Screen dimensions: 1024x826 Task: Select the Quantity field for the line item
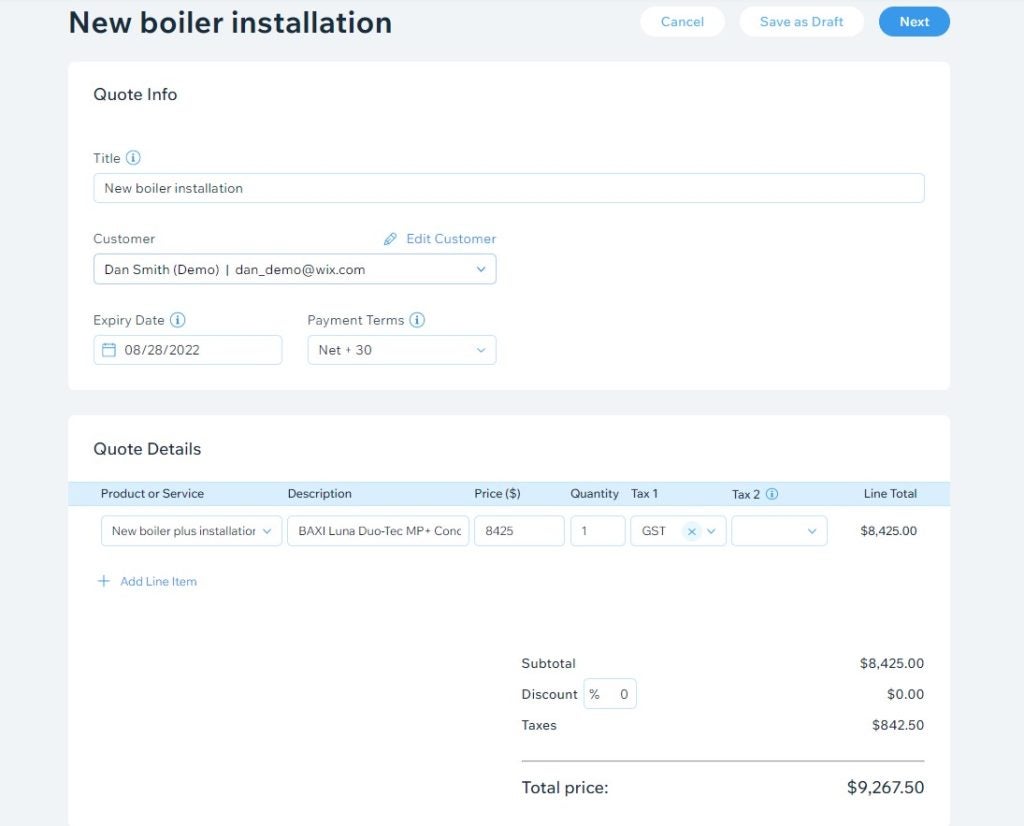click(597, 531)
